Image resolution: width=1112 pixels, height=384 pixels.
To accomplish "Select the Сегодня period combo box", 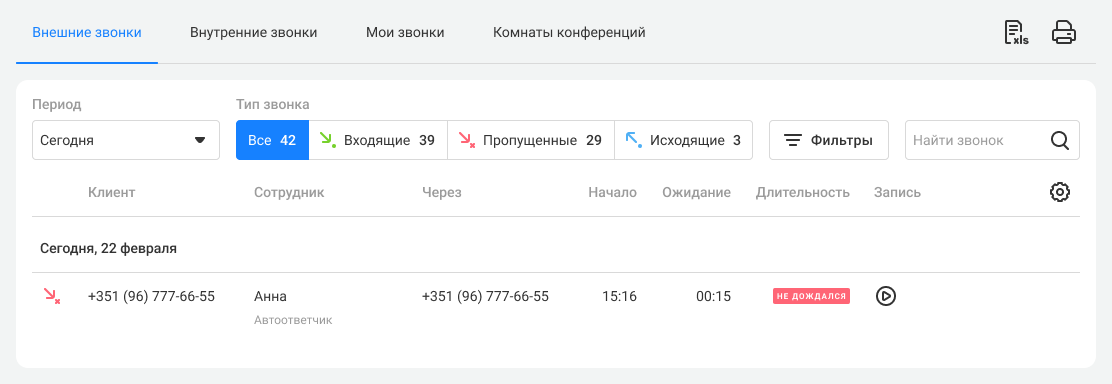I will (x=126, y=141).
